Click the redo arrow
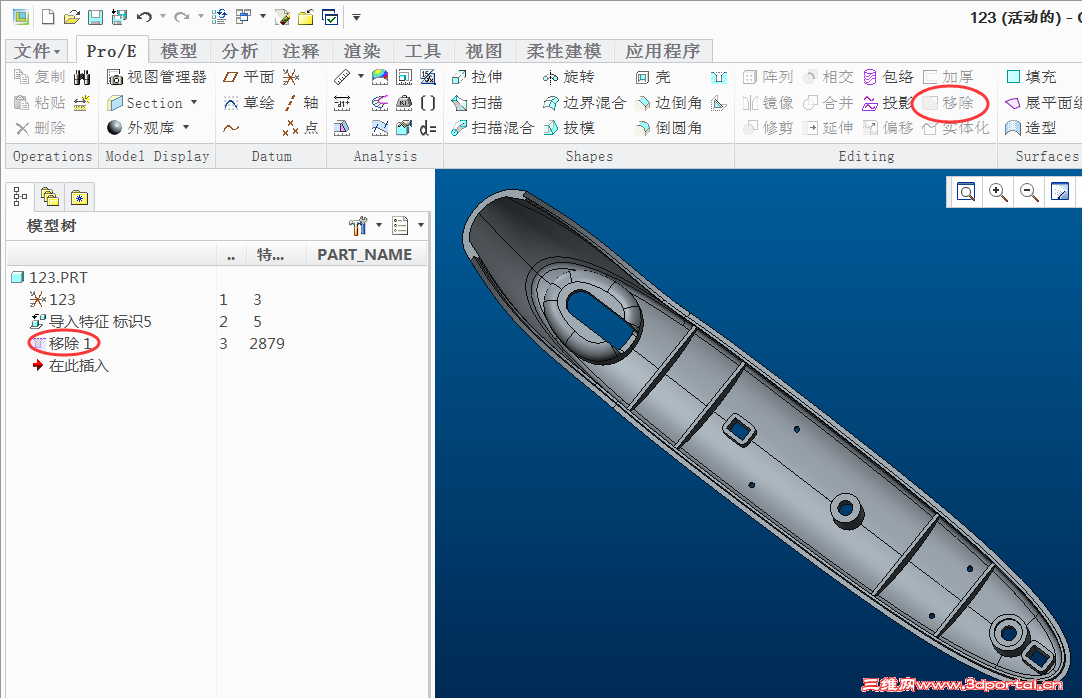1082x698 pixels. tap(181, 17)
